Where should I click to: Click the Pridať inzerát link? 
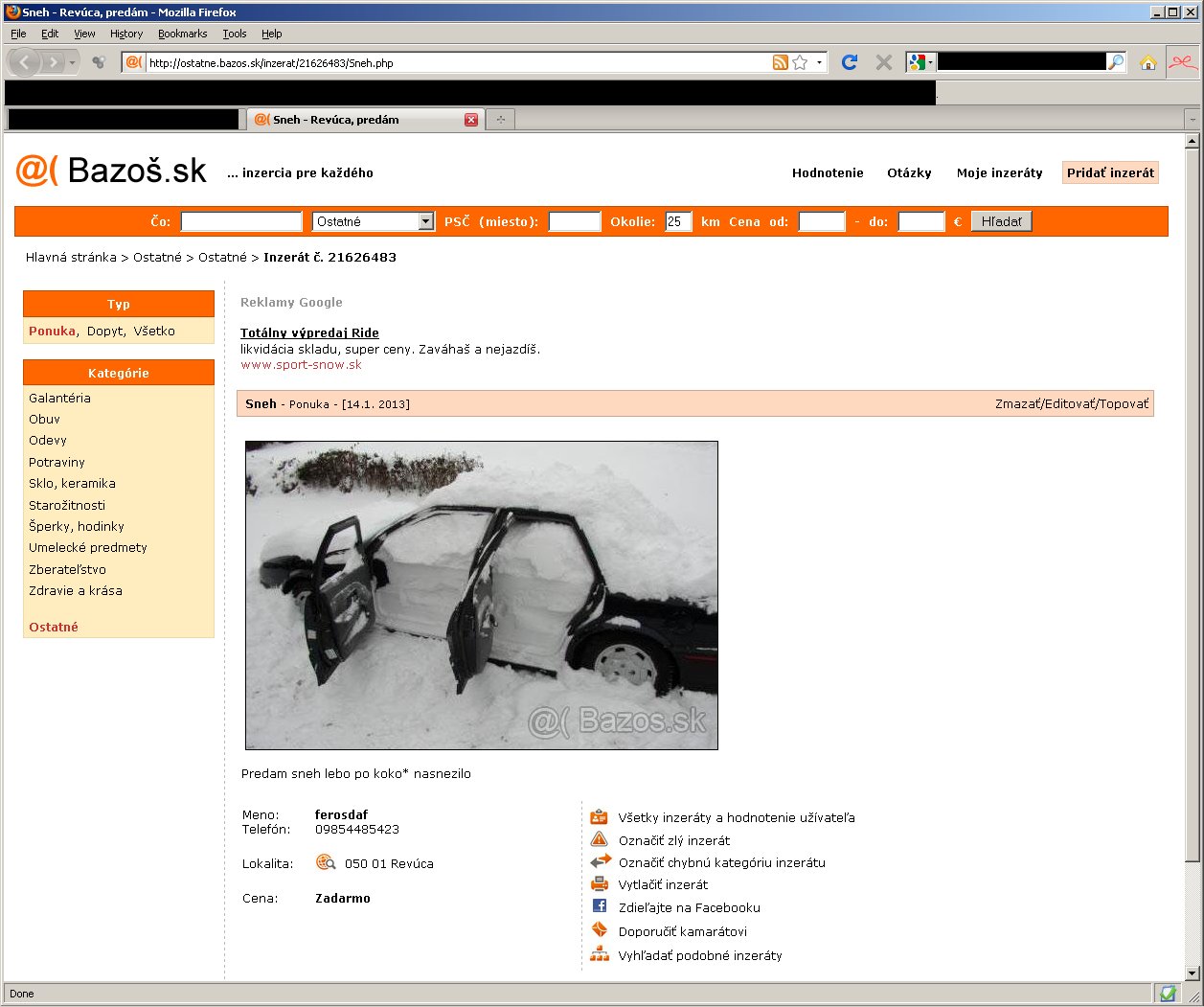(x=1110, y=172)
